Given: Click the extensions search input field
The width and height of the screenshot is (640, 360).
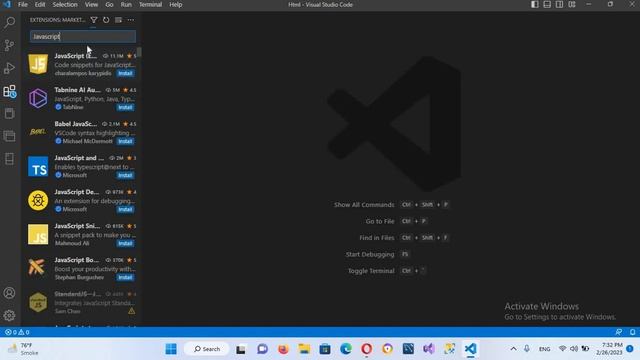Looking at the screenshot, I should (x=83, y=37).
